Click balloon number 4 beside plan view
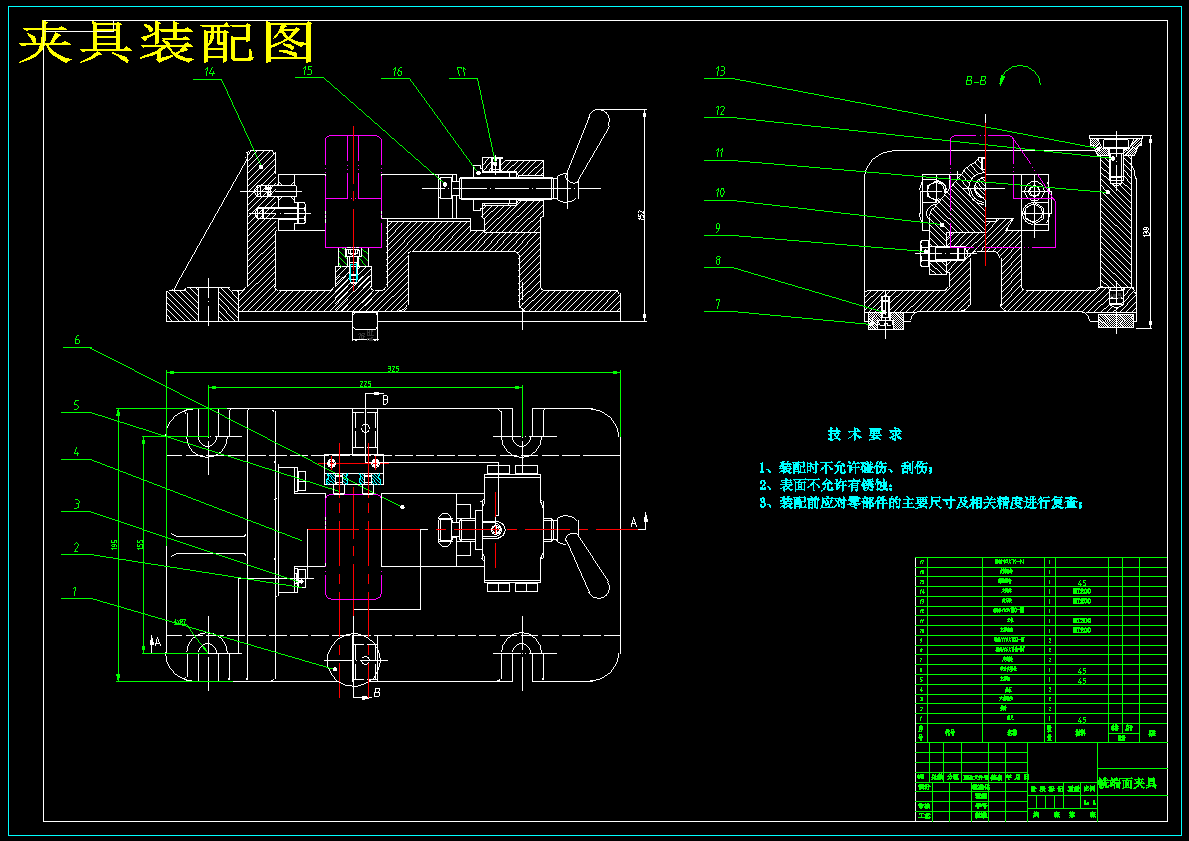Viewport: 1189px width, 841px height. (77, 452)
